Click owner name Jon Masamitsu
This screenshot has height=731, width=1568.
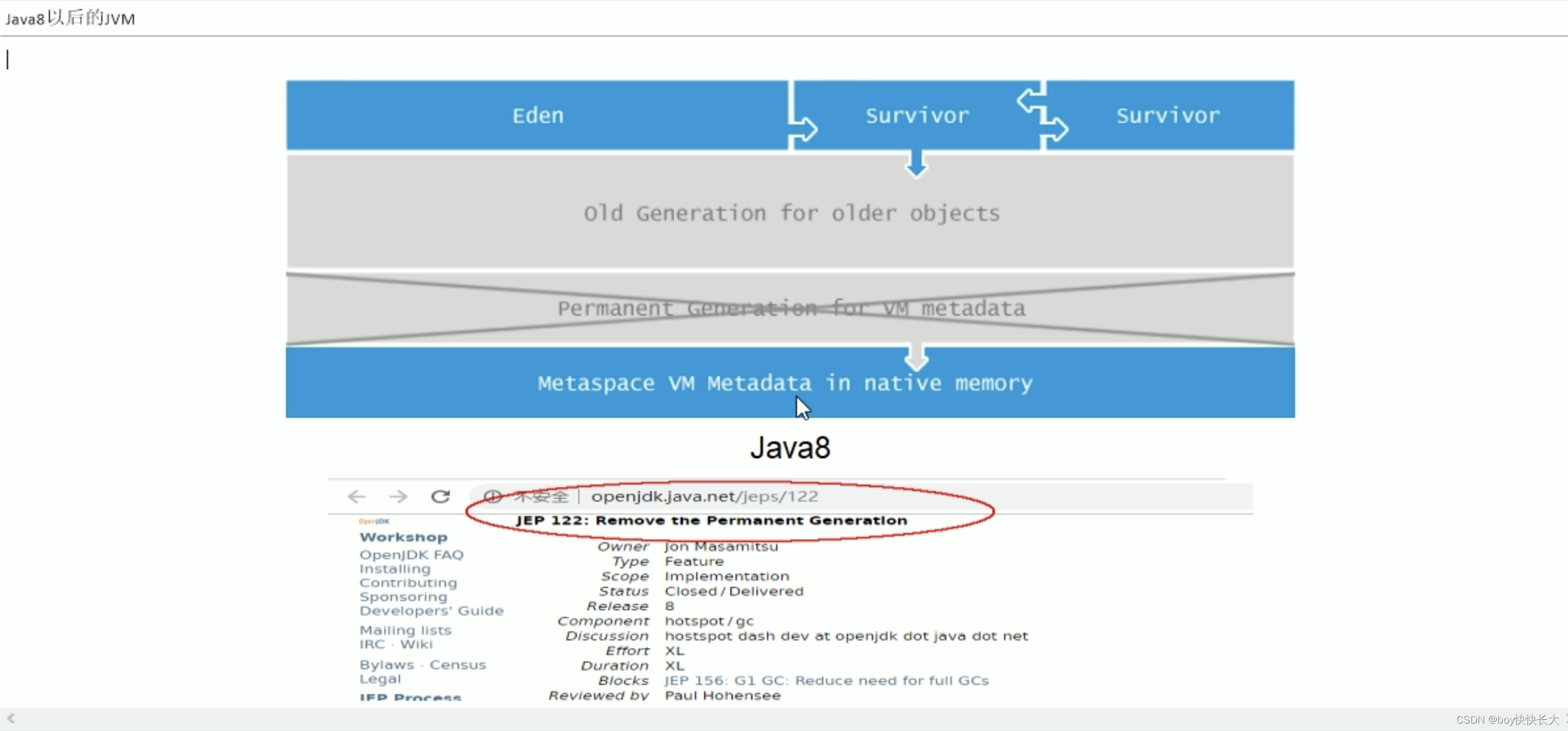tap(721, 547)
